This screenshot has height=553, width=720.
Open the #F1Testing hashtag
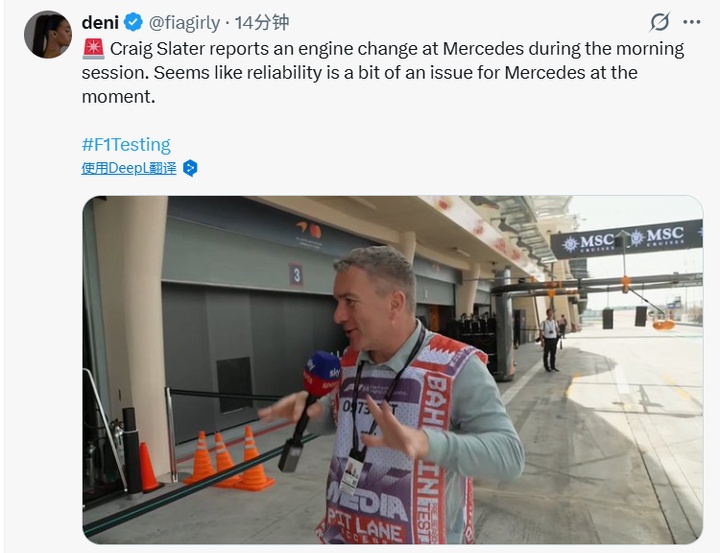click(x=126, y=145)
